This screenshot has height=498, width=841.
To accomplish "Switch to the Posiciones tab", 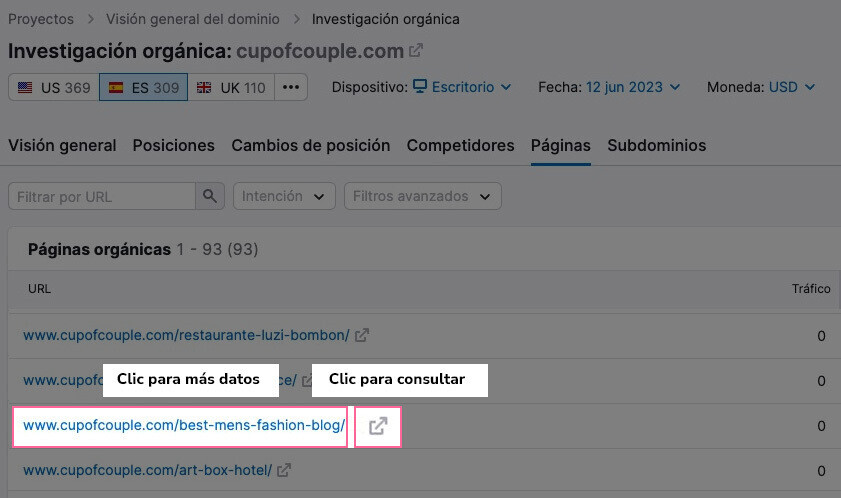I will coord(174,145).
